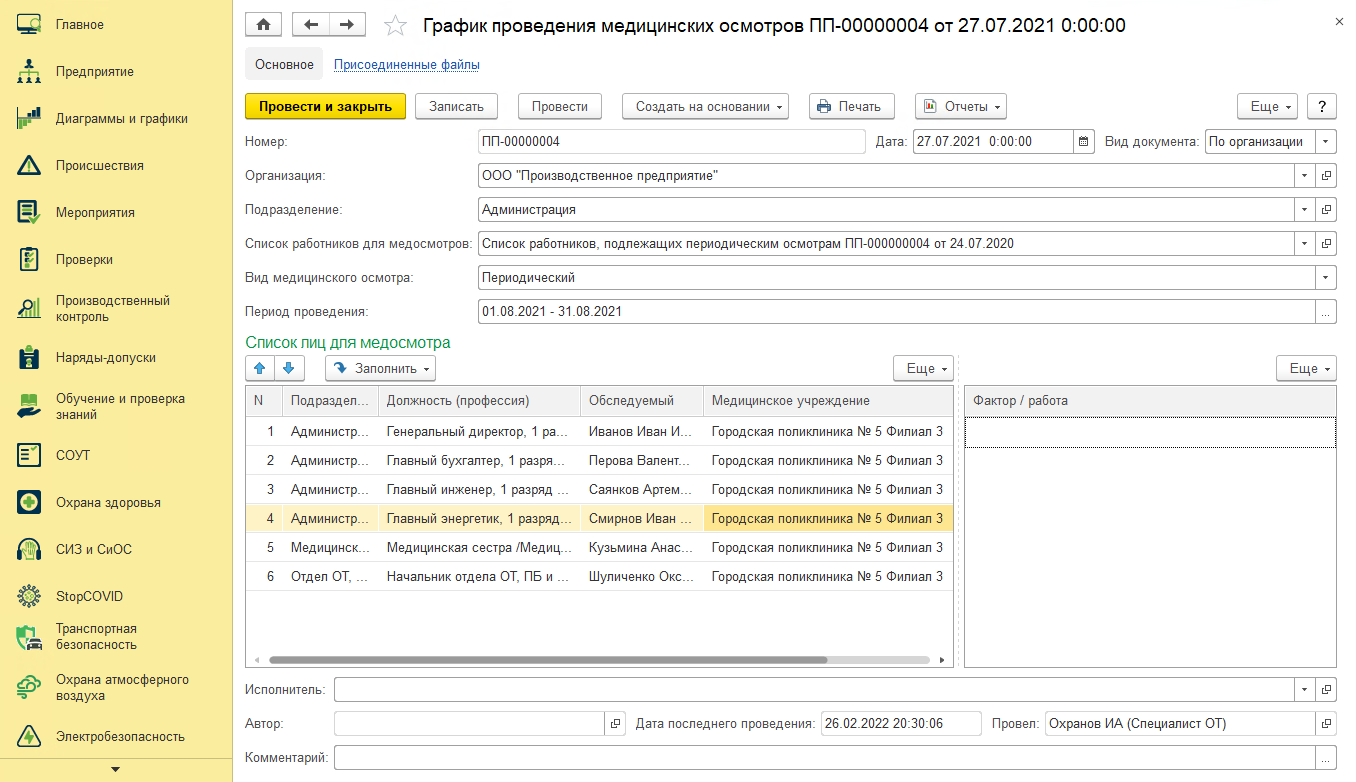Screen dimensions: 1356x782
Task: Navigate forward with right arrow
Action: (x=346, y=25)
